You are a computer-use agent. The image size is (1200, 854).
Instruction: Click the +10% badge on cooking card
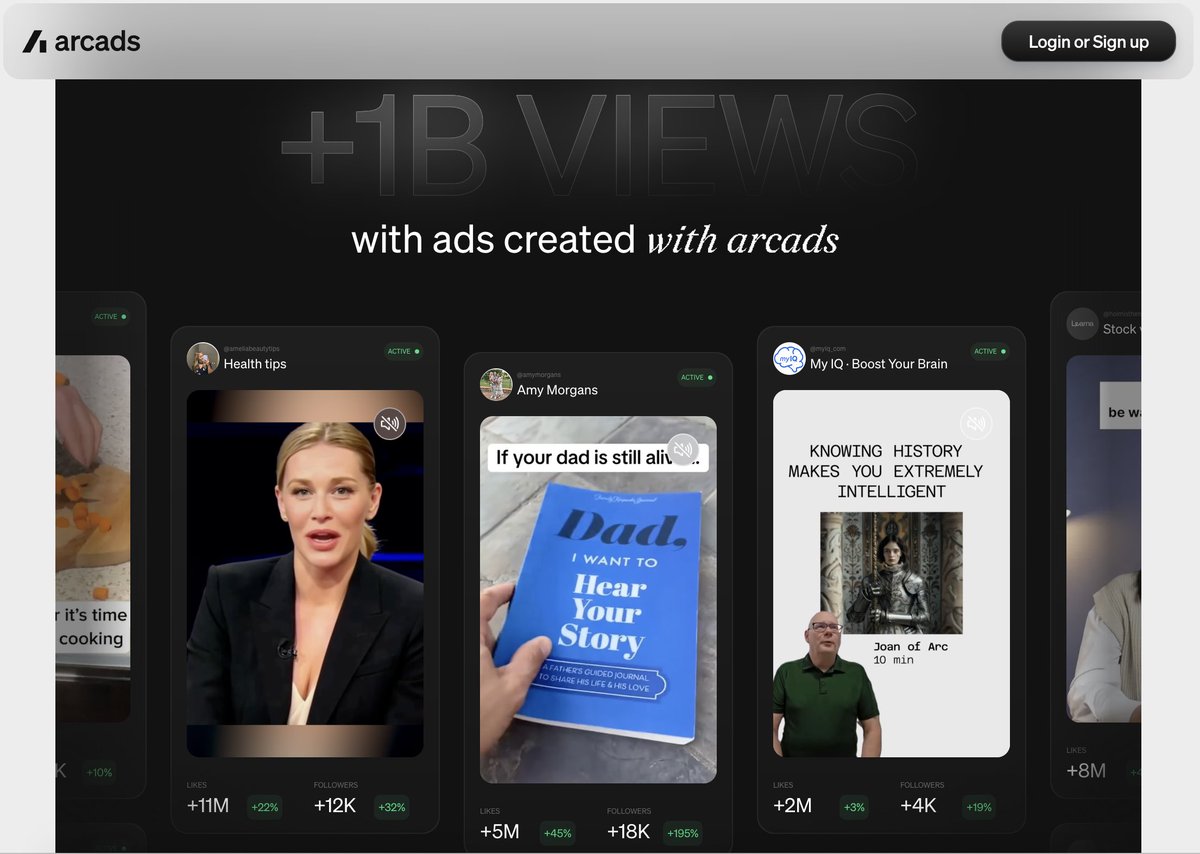point(99,772)
